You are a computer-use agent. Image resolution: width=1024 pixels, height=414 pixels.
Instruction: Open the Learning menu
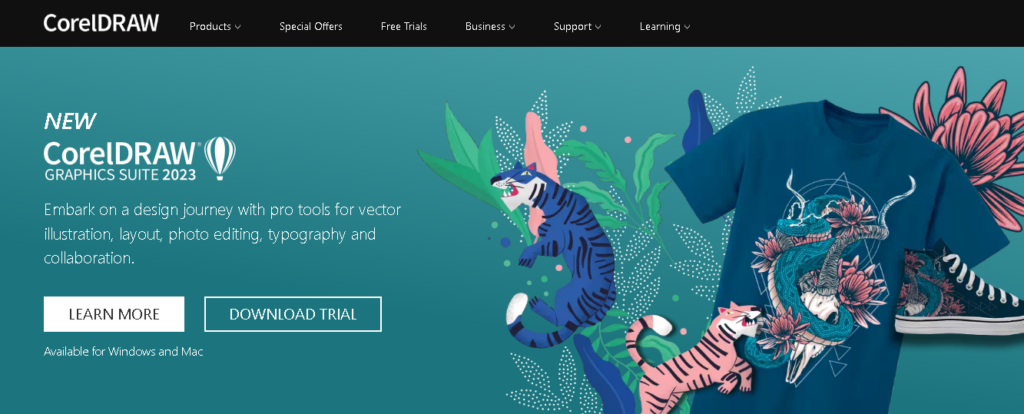click(665, 27)
